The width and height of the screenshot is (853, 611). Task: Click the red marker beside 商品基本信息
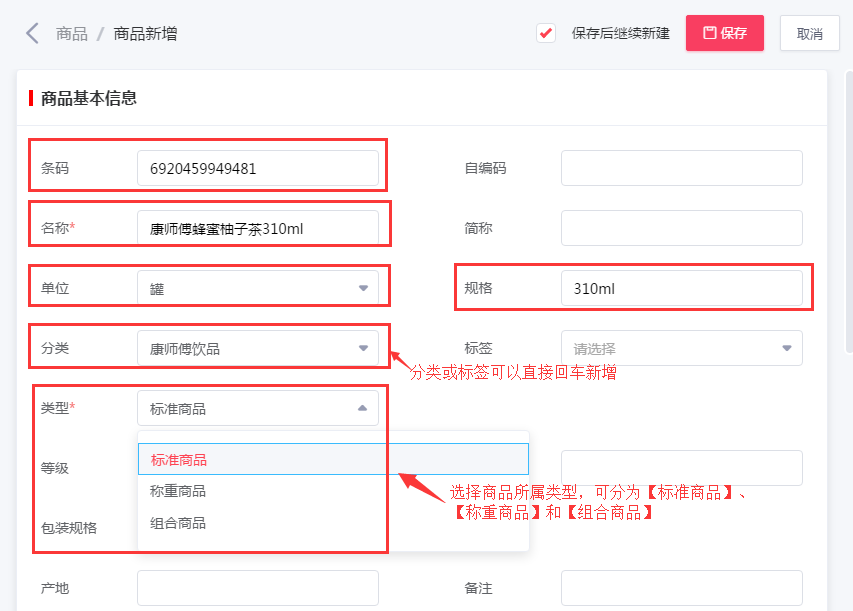[x=29, y=97]
